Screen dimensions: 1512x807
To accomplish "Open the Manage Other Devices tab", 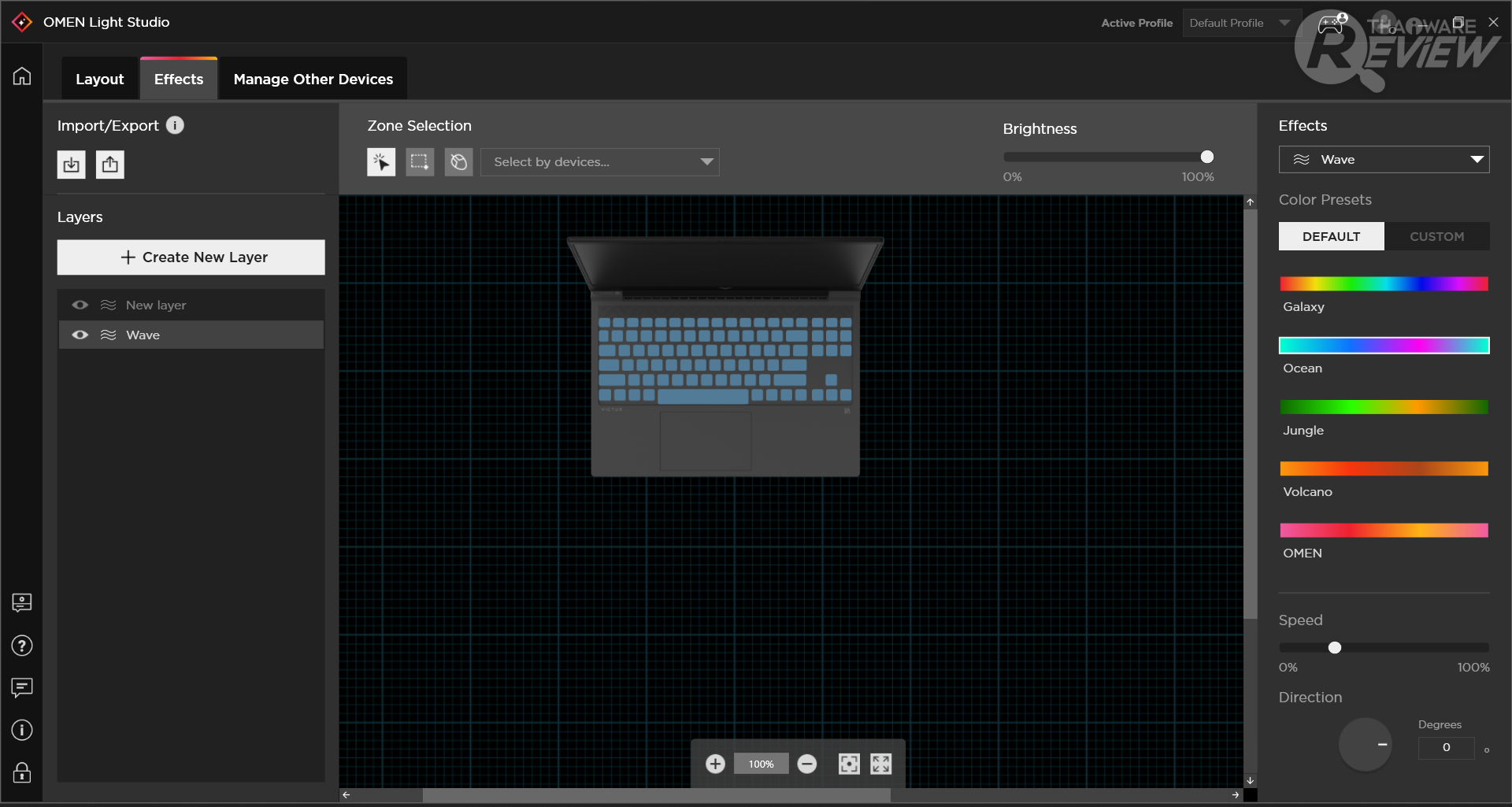I will pos(313,79).
